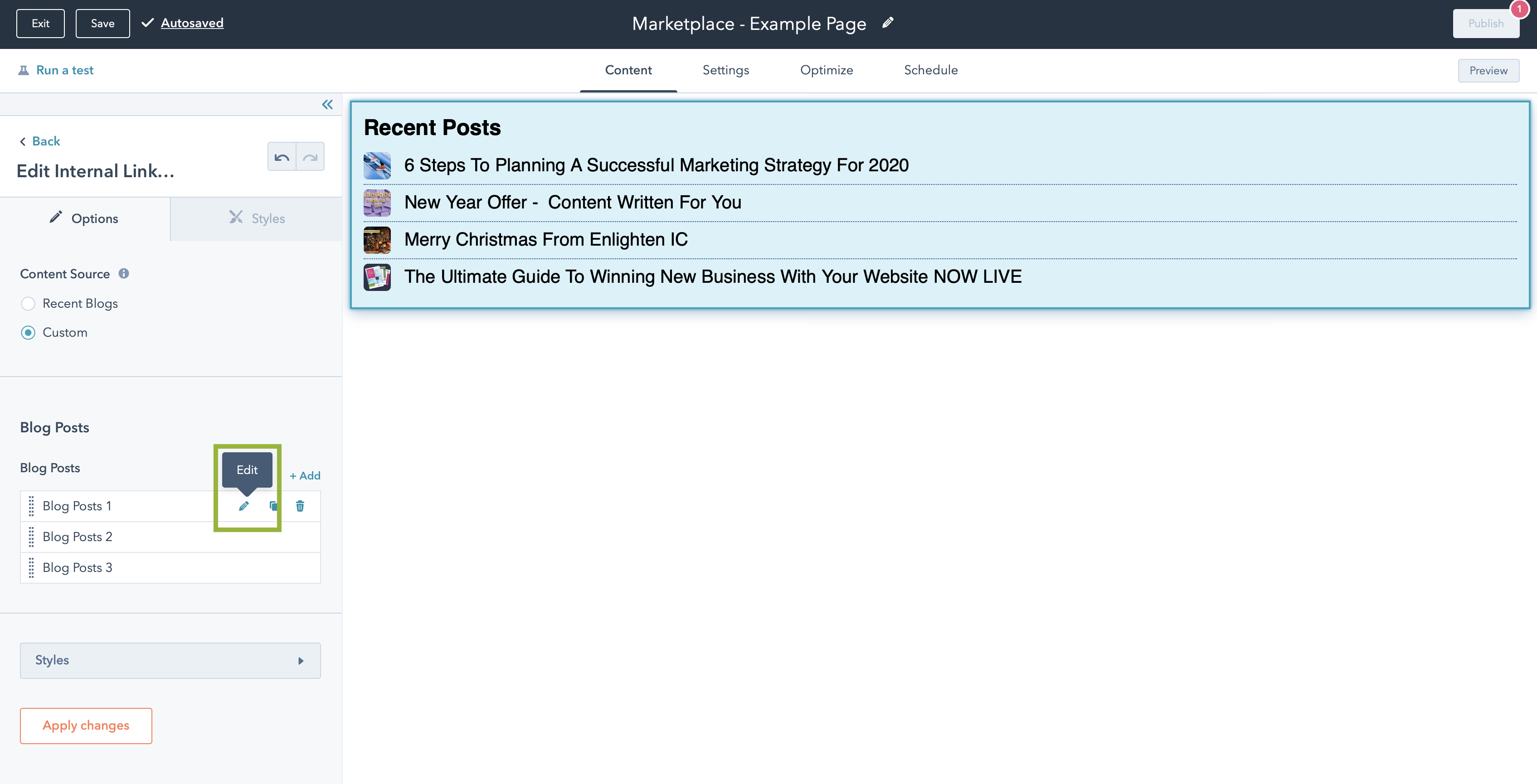Image resolution: width=1537 pixels, height=784 pixels.
Task: Select the Recent Blogs radio button
Action: [x=28, y=304]
